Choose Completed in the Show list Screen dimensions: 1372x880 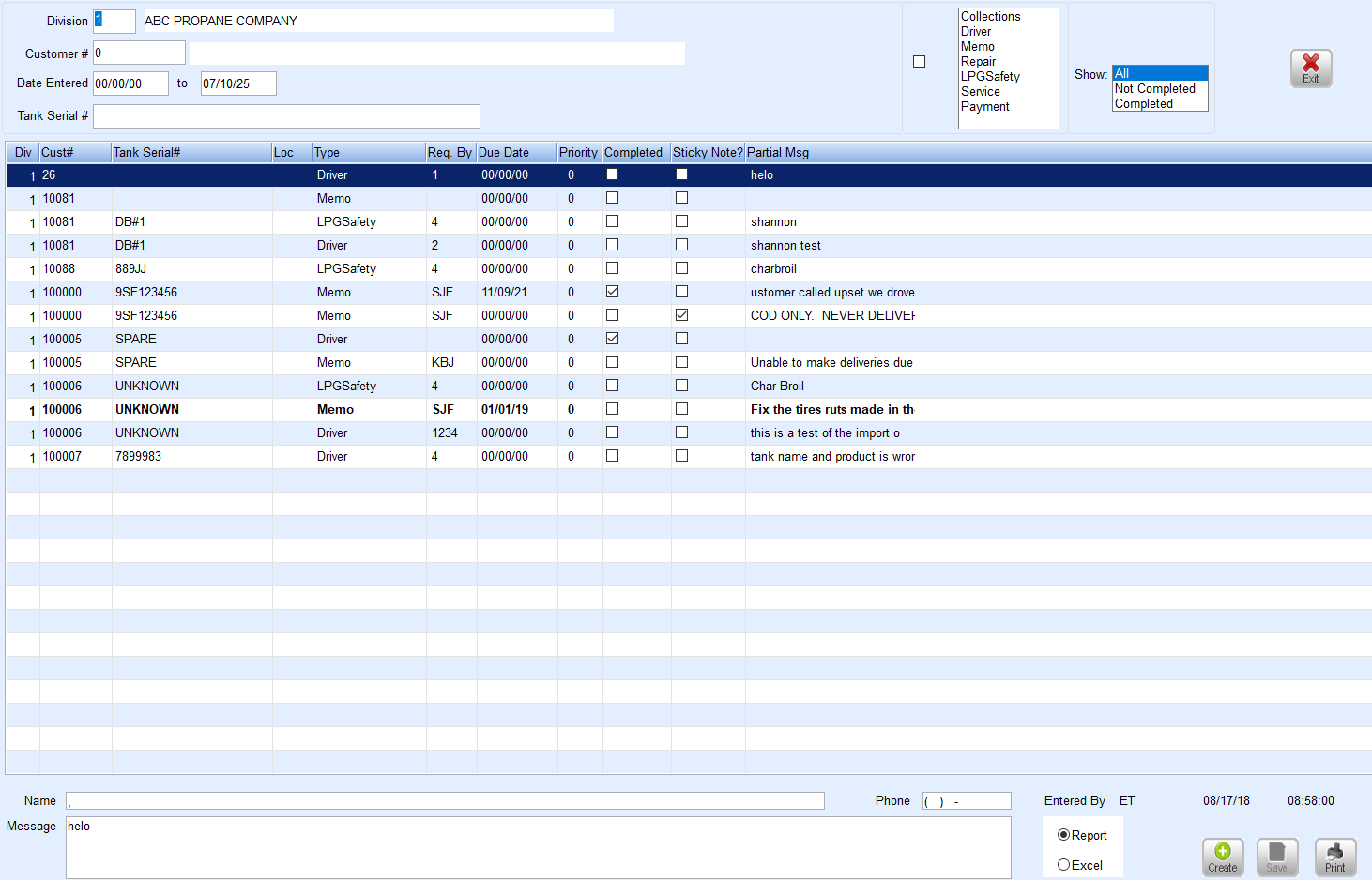1160,103
